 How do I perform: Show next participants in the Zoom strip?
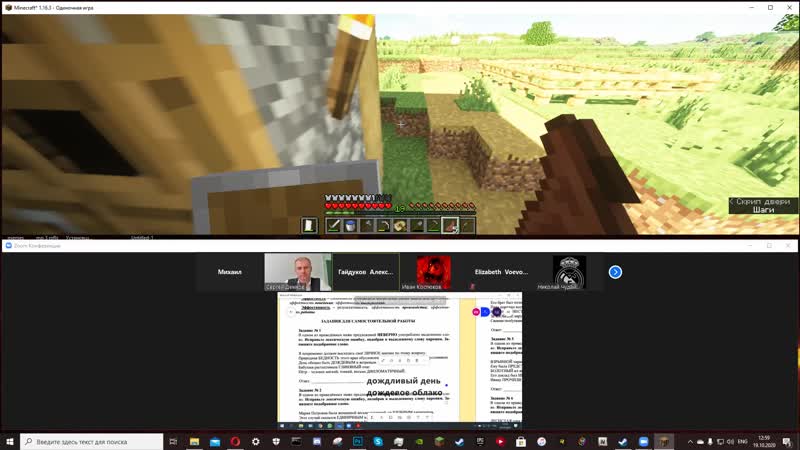point(615,272)
